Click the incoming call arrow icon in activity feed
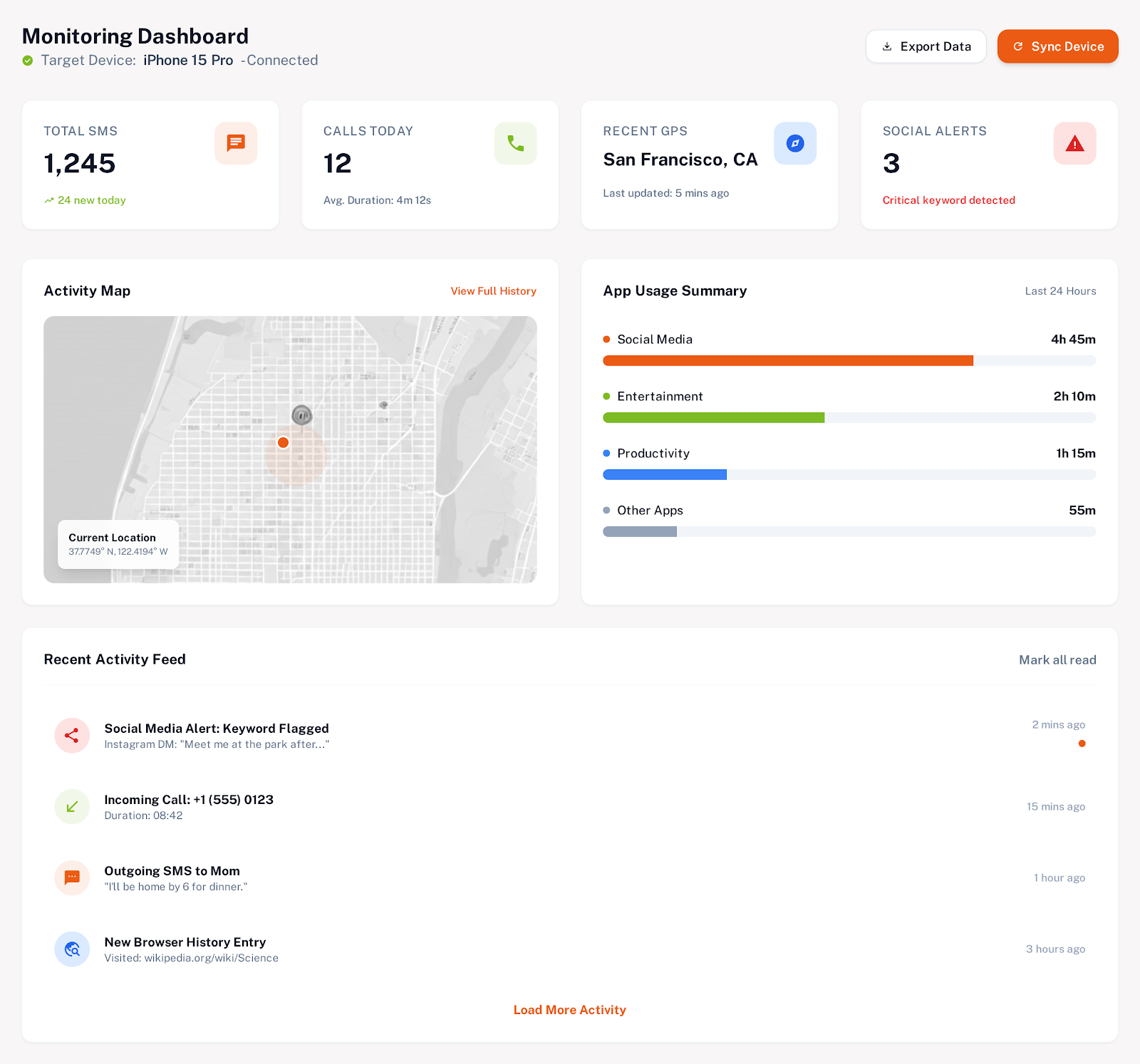 (x=72, y=806)
